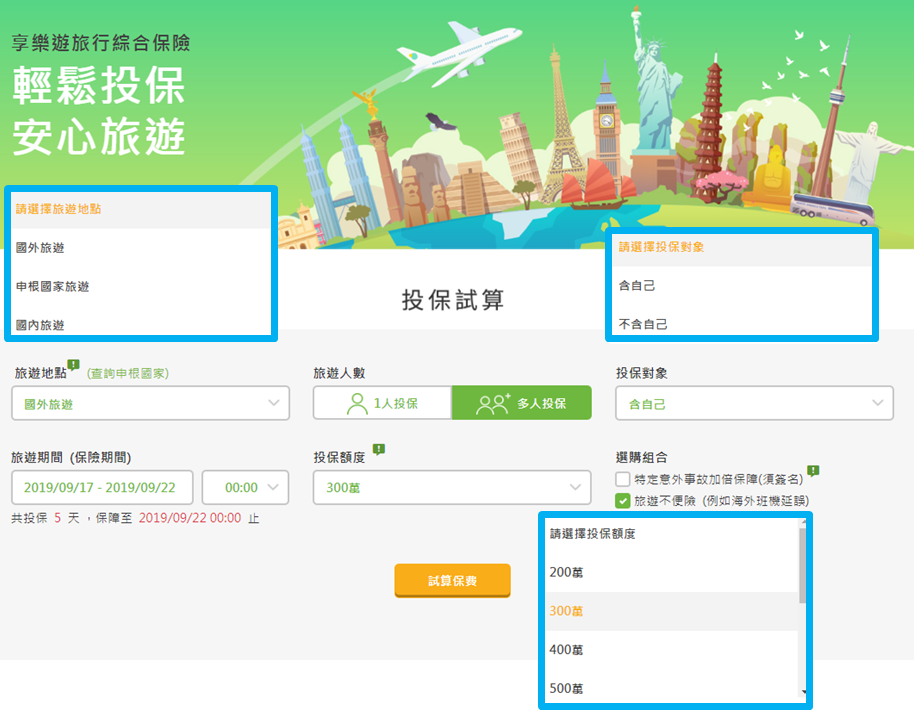
Task: Choose 200萬 coverage amount
Action: (672, 572)
